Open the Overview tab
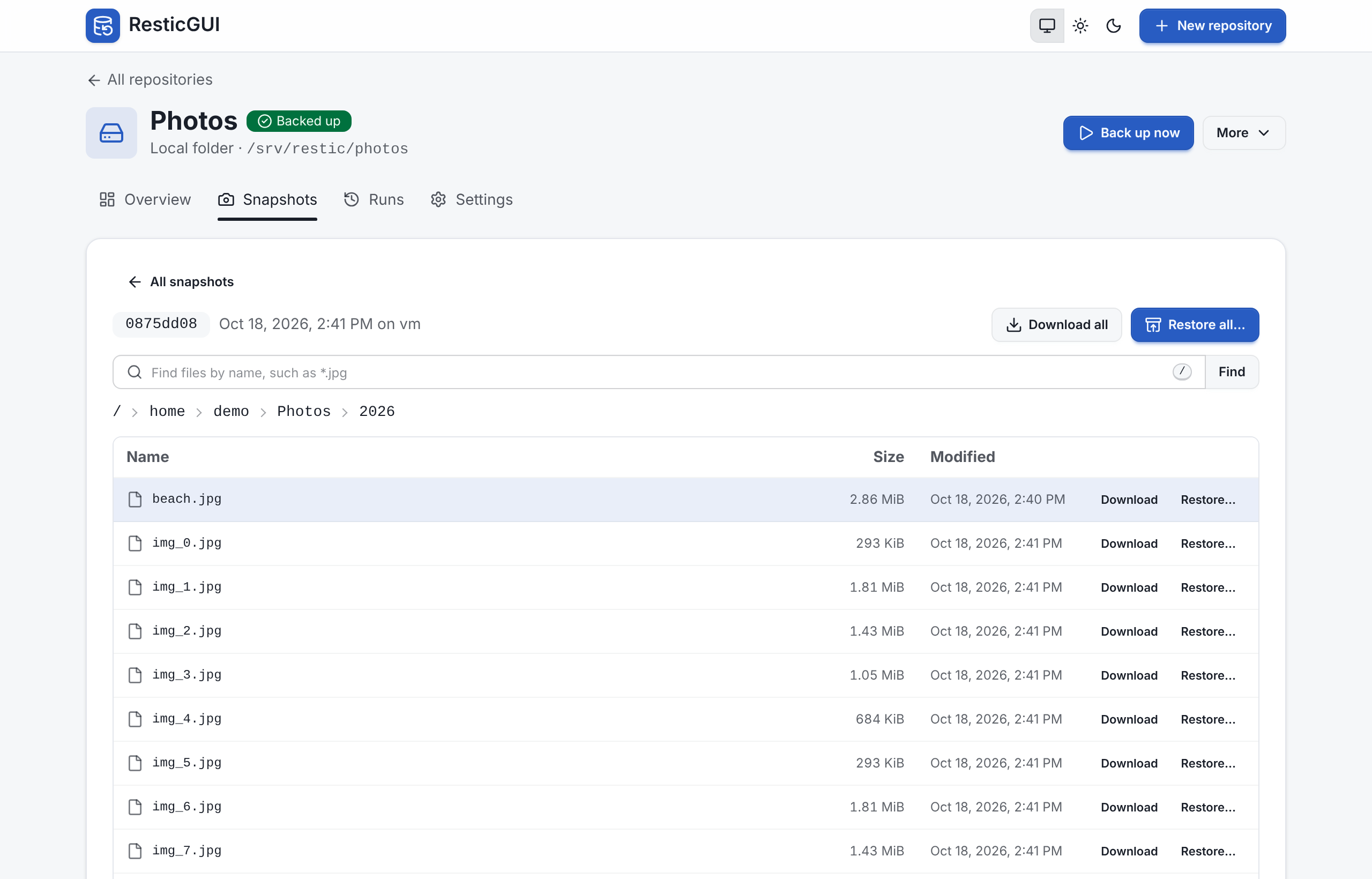The width and height of the screenshot is (1372, 879). (x=145, y=200)
